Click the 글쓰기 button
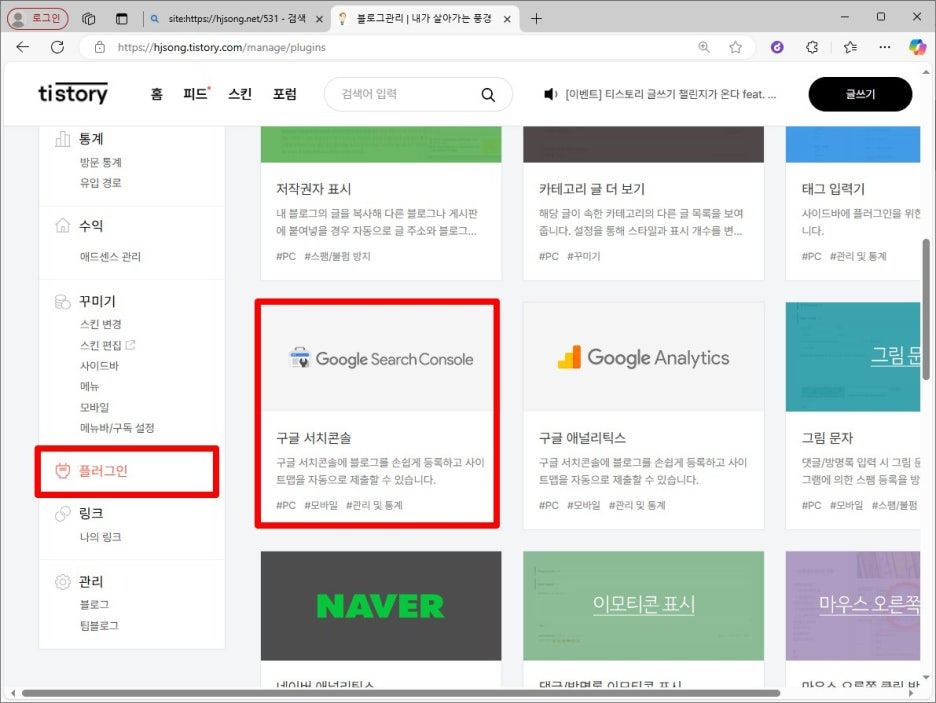This screenshot has width=936, height=703. (860, 94)
